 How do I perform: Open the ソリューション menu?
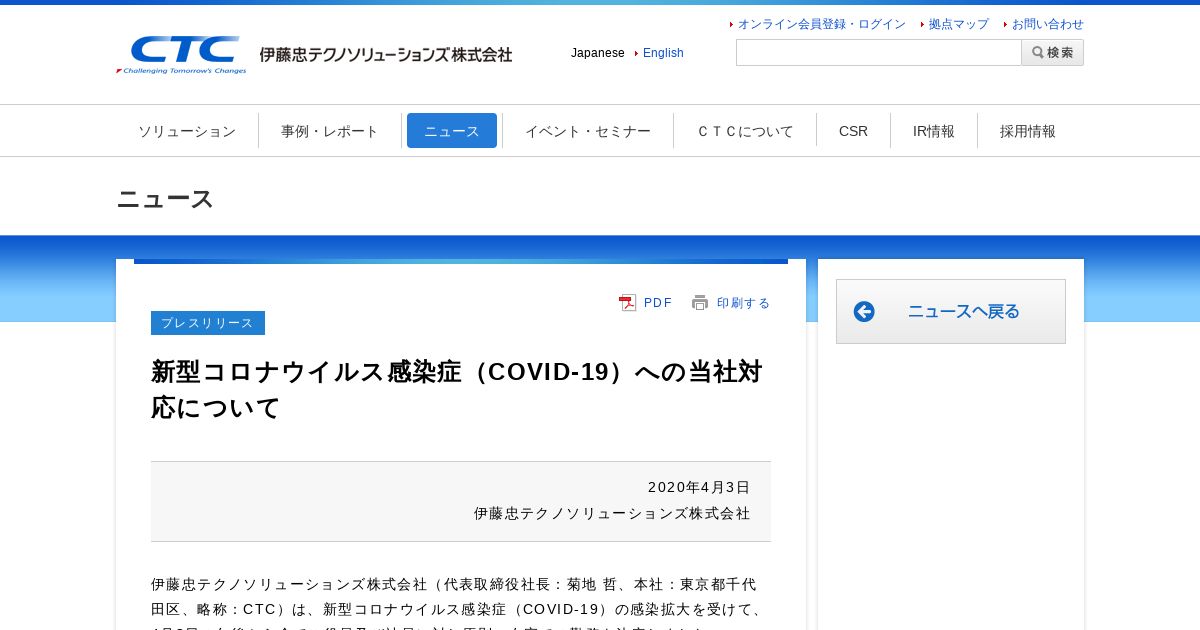pyautogui.click(x=187, y=131)
